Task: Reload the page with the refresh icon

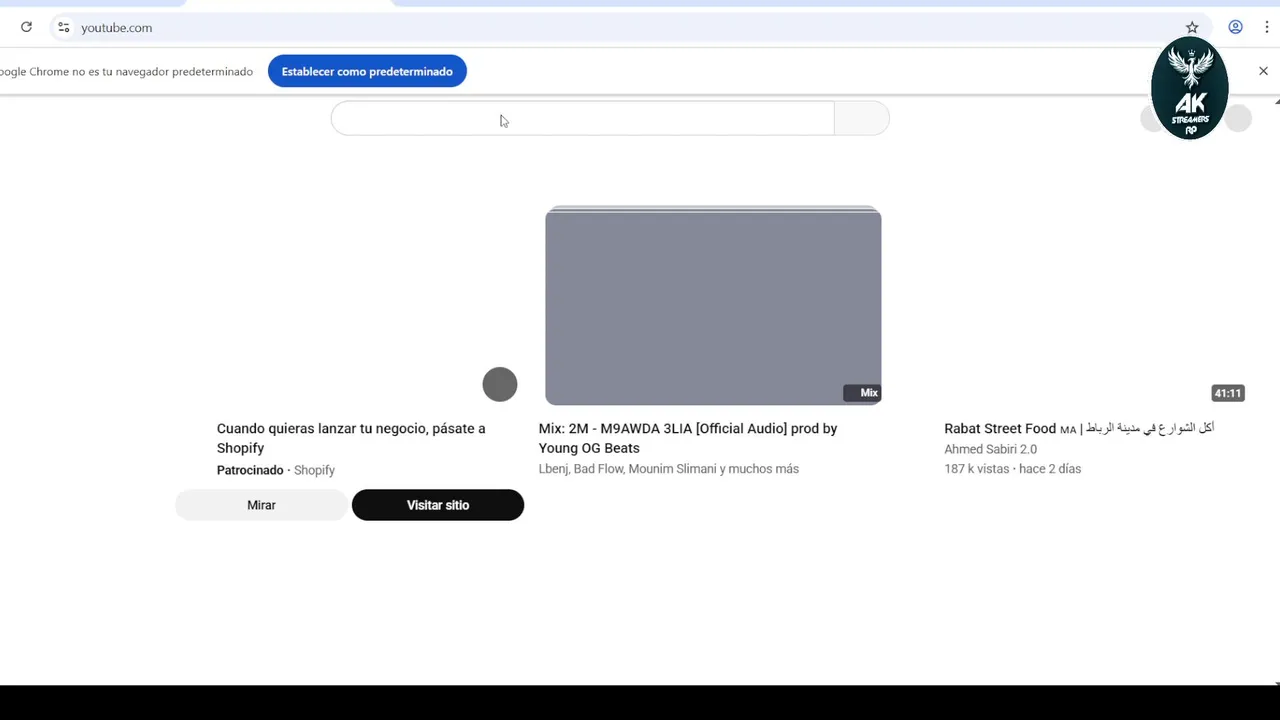Action: 26,27
